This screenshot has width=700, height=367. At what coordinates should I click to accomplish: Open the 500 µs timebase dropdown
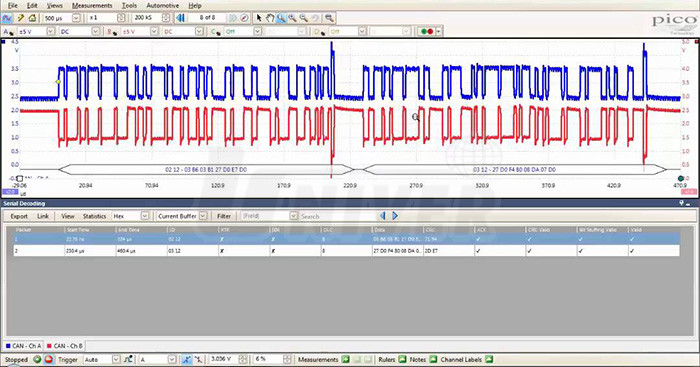point(76,18)
